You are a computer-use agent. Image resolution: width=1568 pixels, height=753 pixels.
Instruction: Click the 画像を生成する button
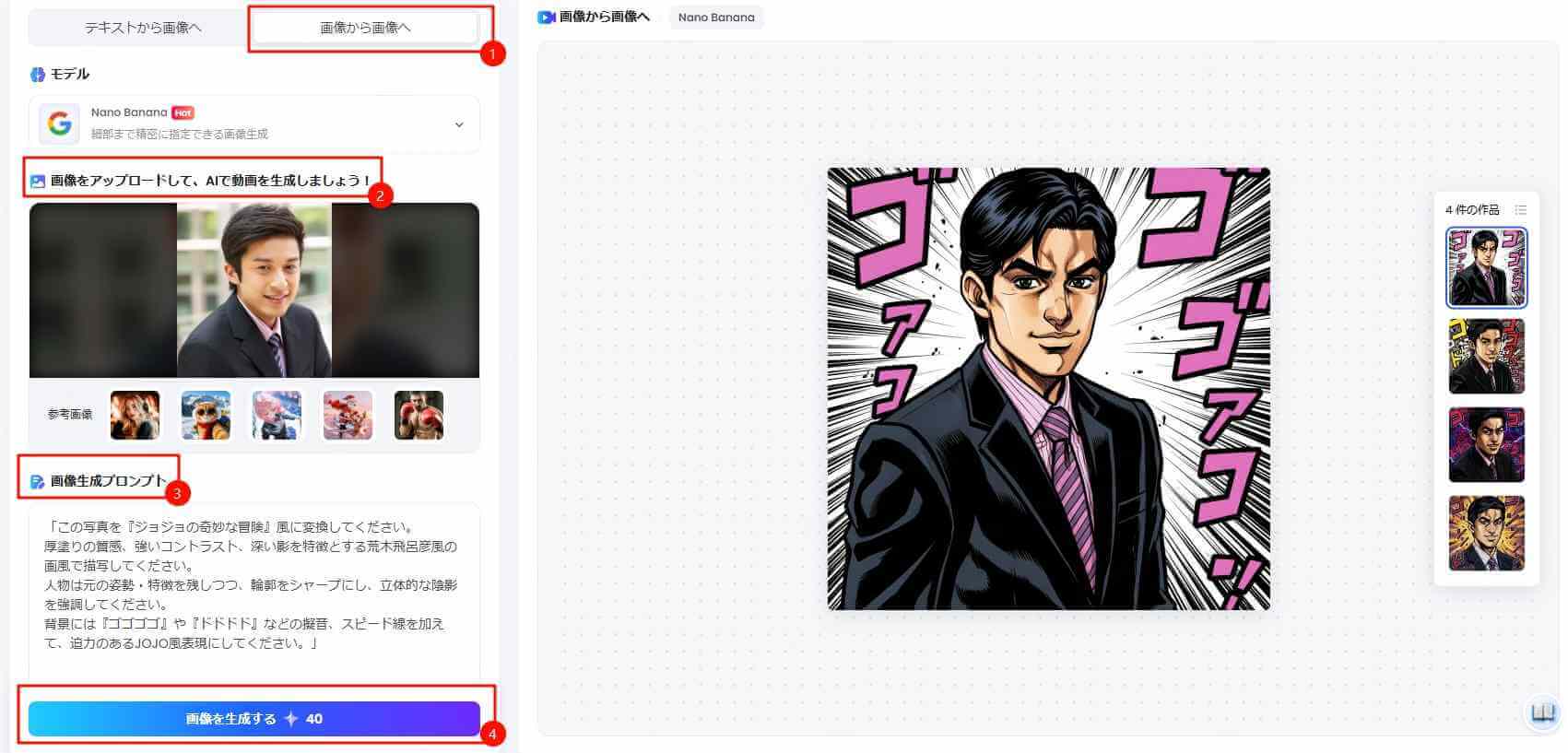(x=254, y=719)
